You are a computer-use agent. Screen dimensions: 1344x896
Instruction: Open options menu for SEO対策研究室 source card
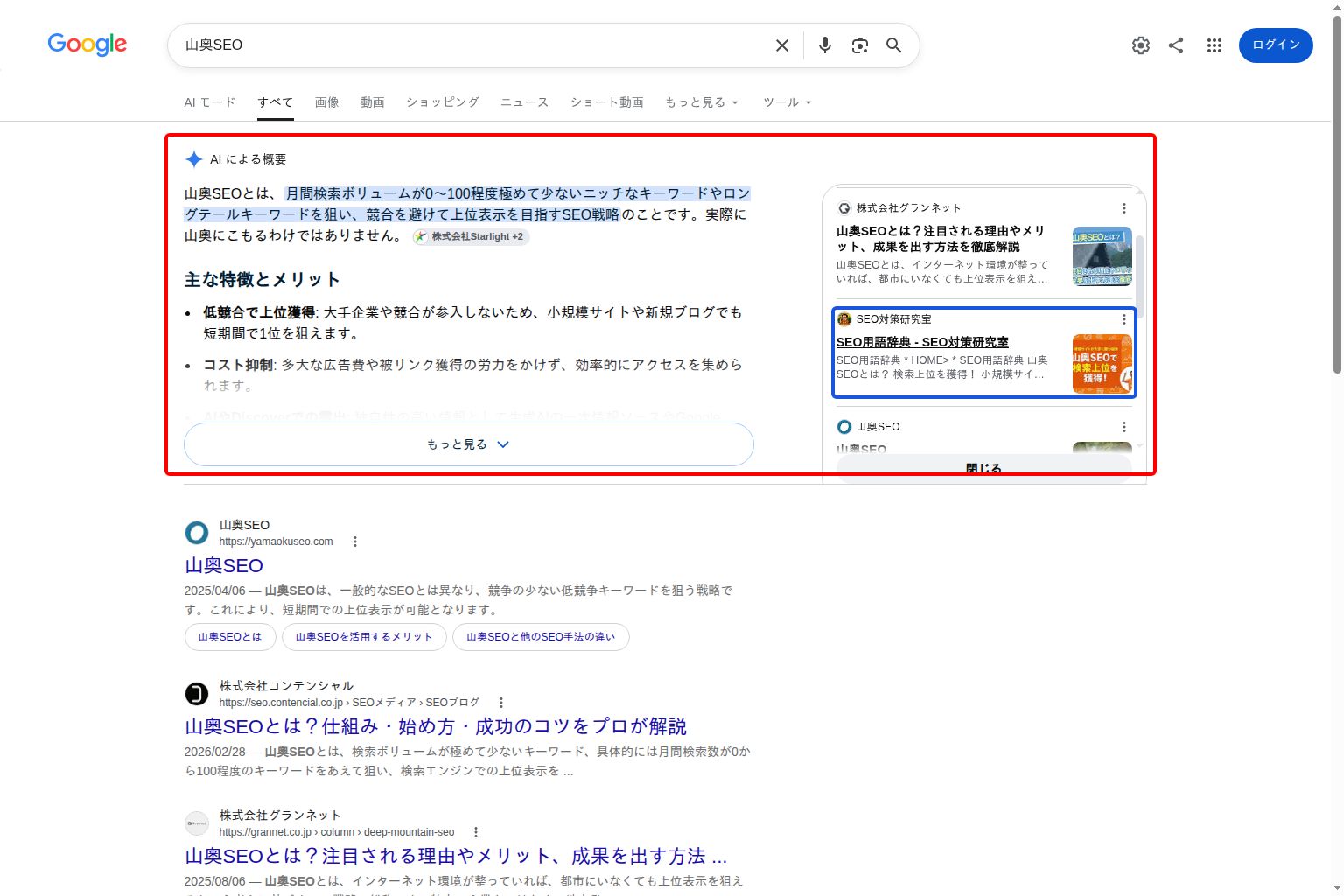1124,319
